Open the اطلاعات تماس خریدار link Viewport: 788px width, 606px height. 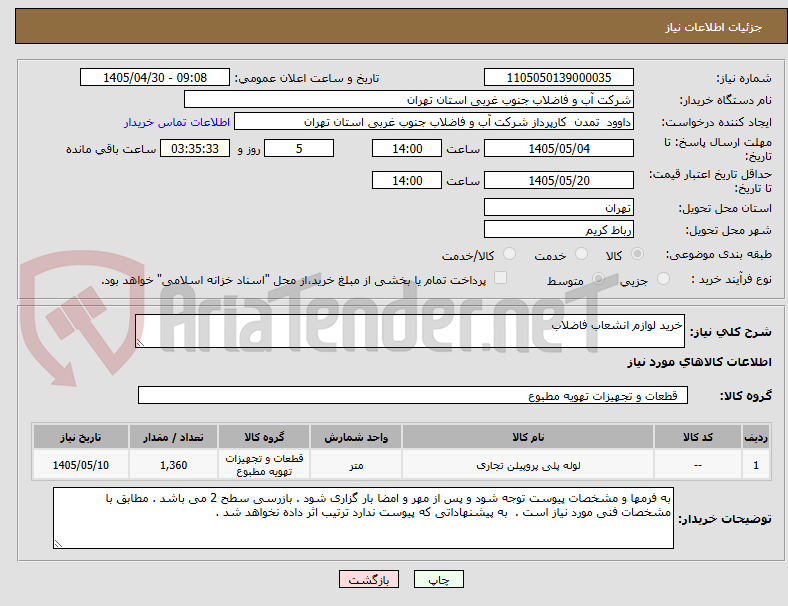[177, 122]
